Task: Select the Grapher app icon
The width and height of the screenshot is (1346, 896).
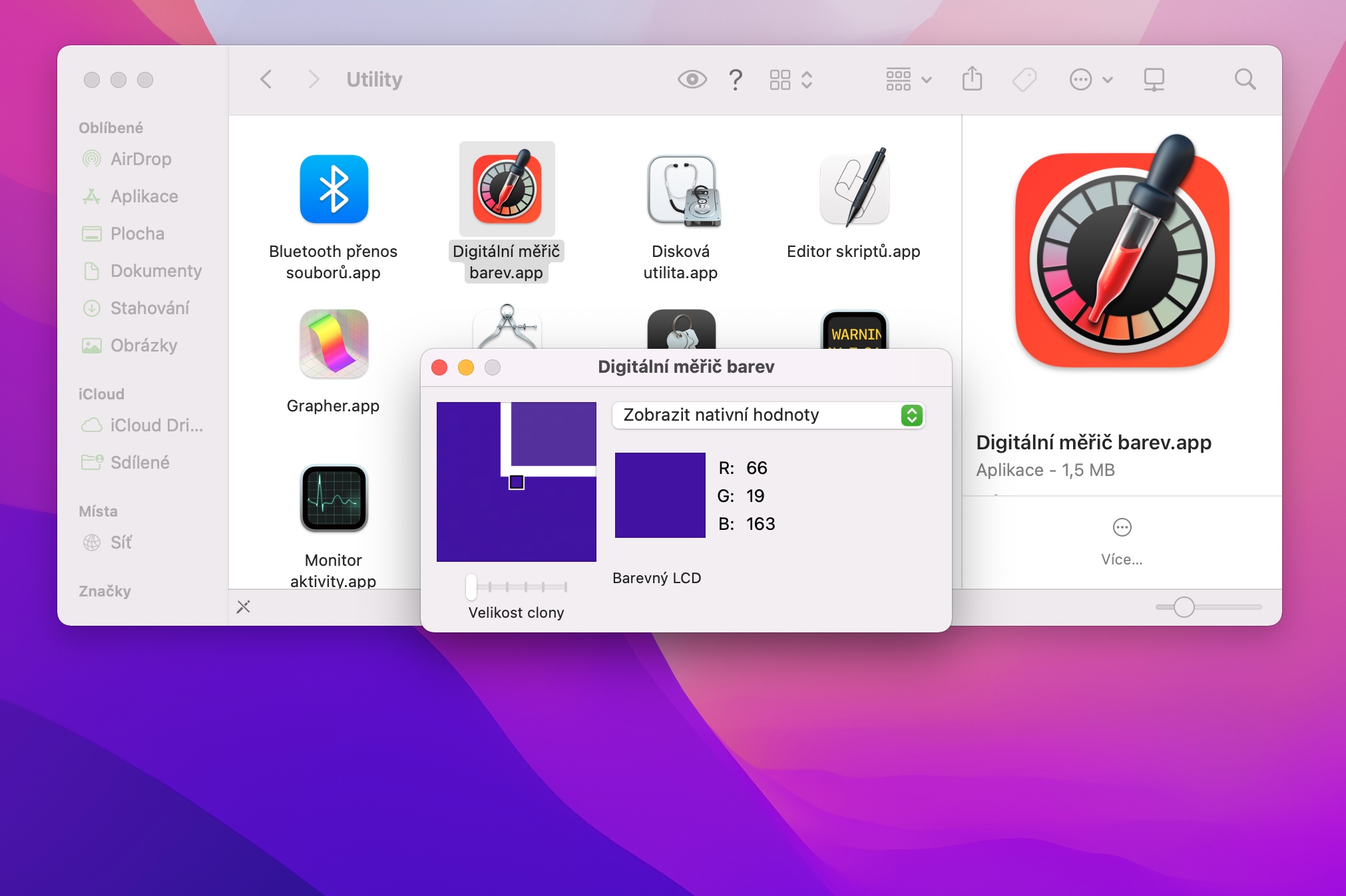Action: pyautogui.click(x=334, y=343)
